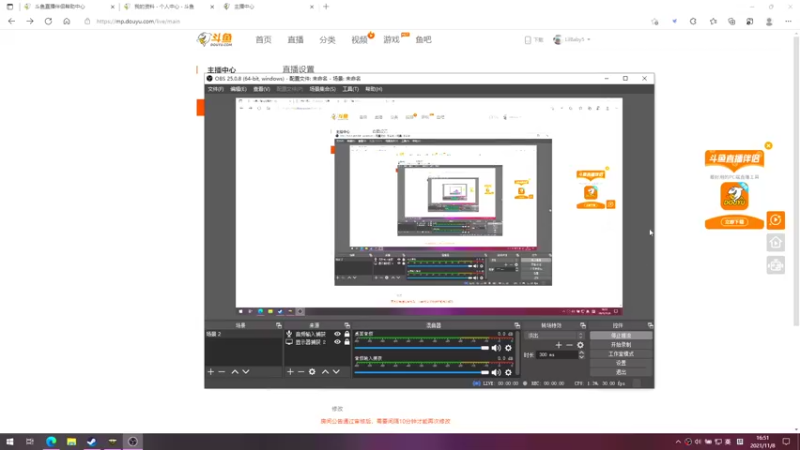Screen dimensions: 800x450
Task: Click the Douyu logo in the website header
Action: tap(215, 39)
